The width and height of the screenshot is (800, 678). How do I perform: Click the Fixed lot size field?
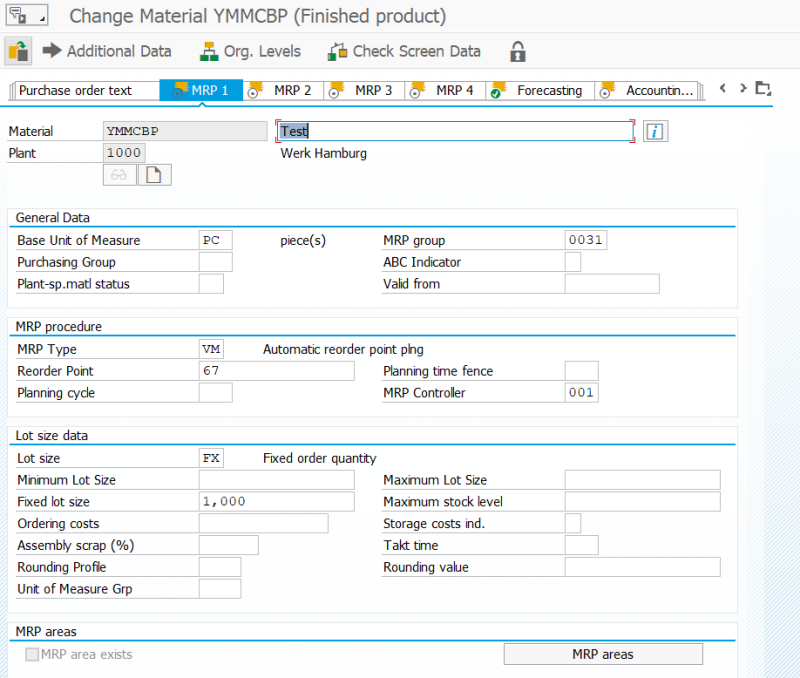(x=276, y=501)
